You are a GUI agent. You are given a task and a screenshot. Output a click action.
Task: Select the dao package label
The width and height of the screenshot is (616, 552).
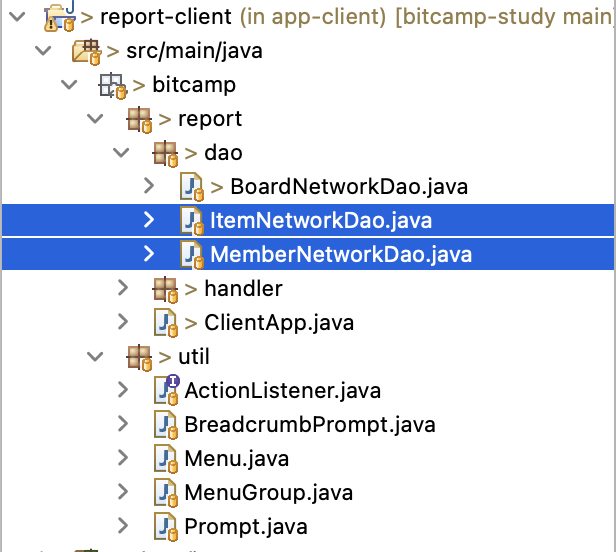[x=223, y=152]
